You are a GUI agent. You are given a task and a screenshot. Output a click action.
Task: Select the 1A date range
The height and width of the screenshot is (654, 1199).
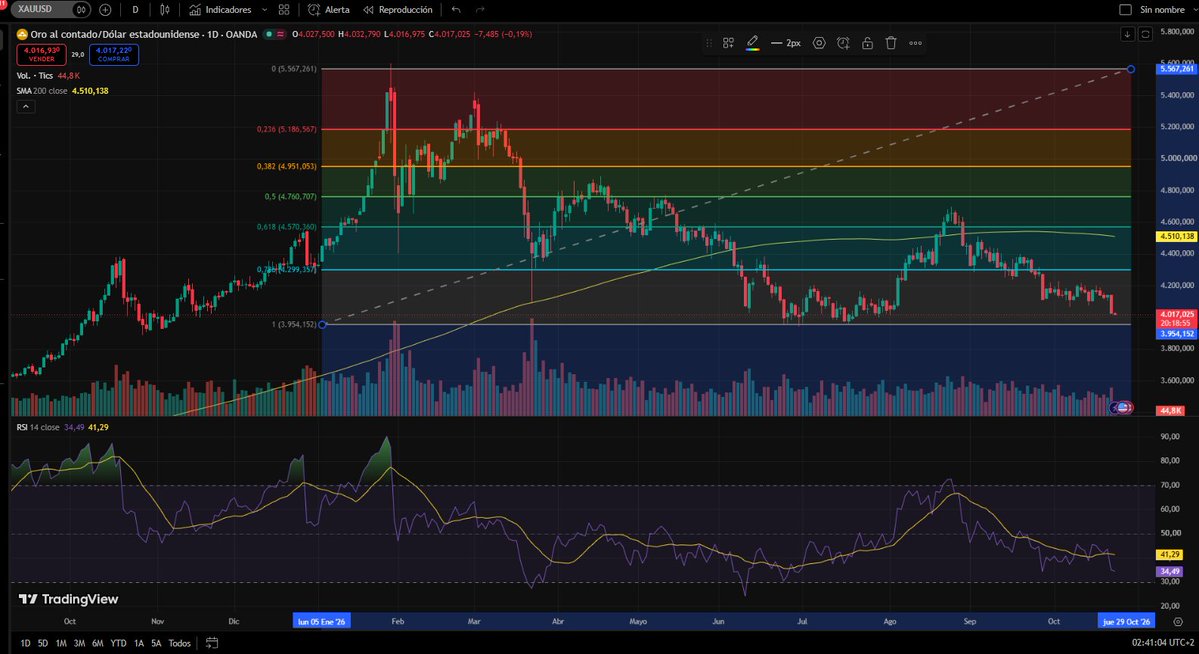pos(138,643)
